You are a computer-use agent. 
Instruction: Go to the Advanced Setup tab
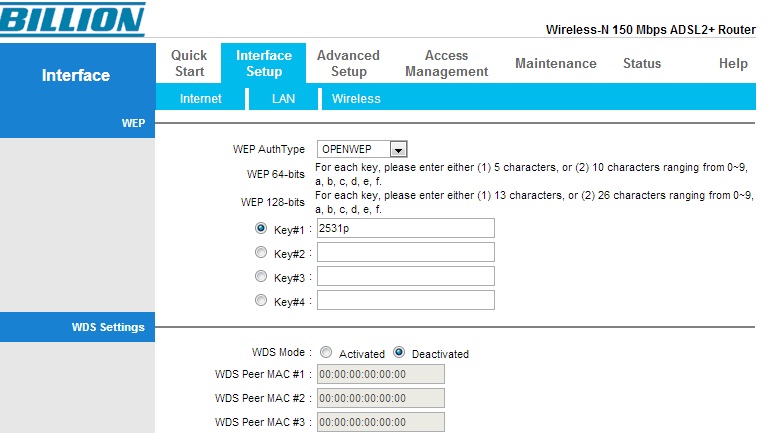point(348,63)
